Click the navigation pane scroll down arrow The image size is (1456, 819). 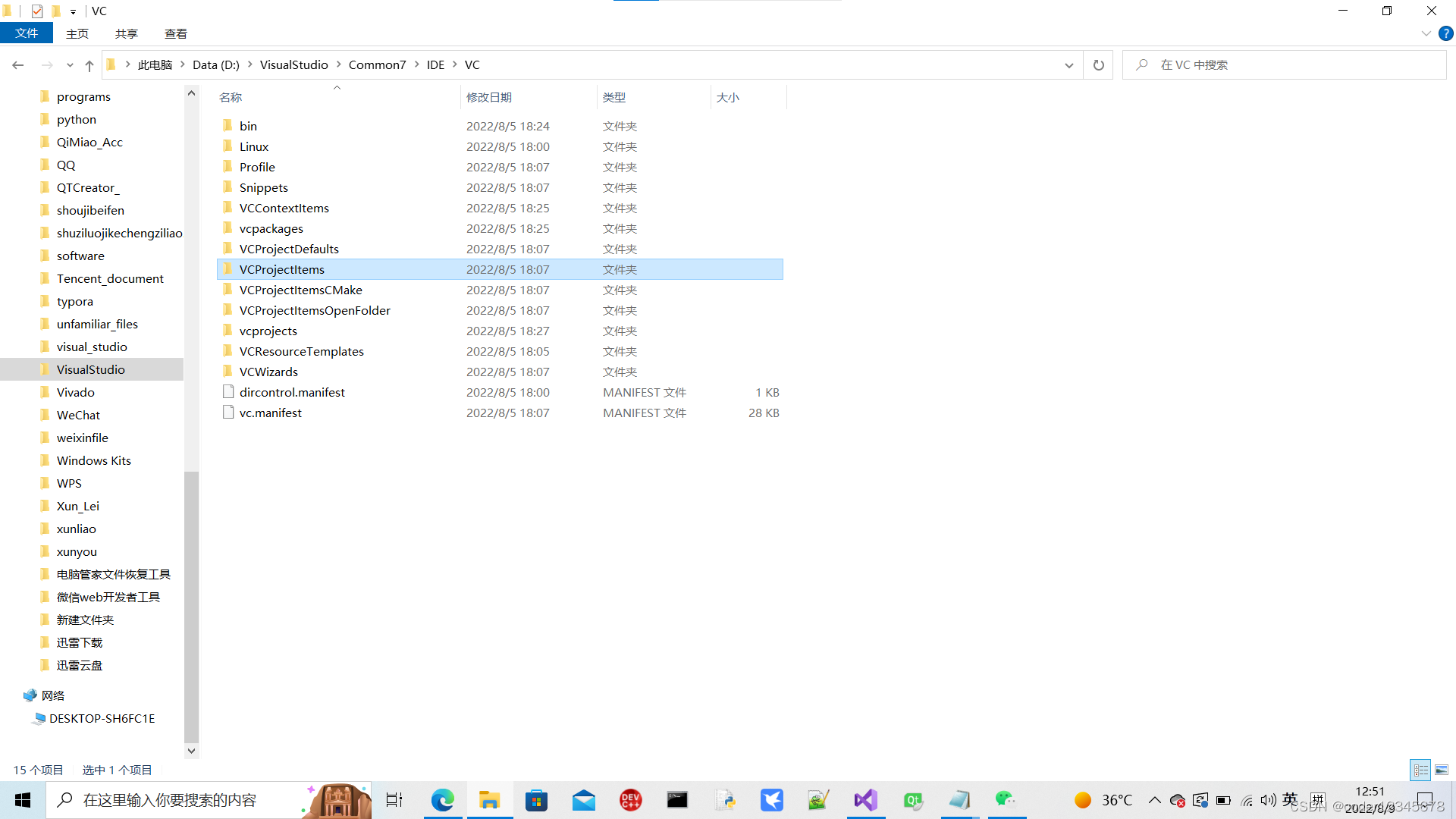(191, 751)
